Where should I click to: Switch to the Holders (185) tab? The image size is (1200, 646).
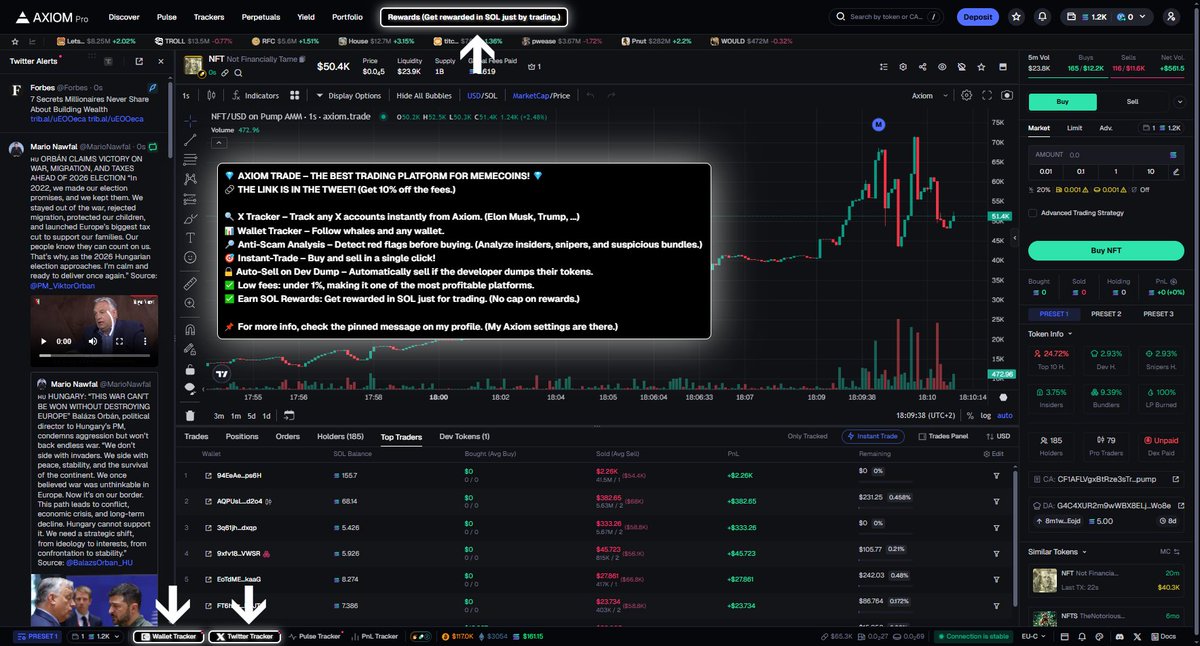click(340, 437)
